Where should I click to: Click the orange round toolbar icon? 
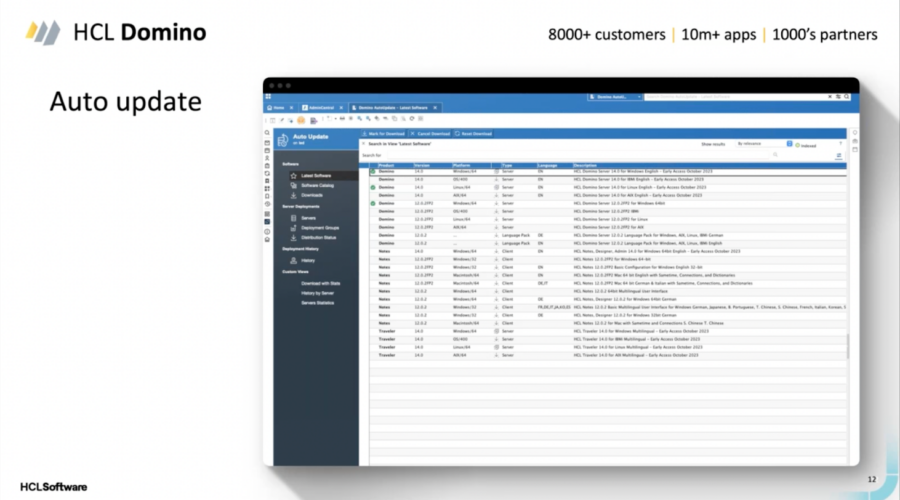point(301,119)
